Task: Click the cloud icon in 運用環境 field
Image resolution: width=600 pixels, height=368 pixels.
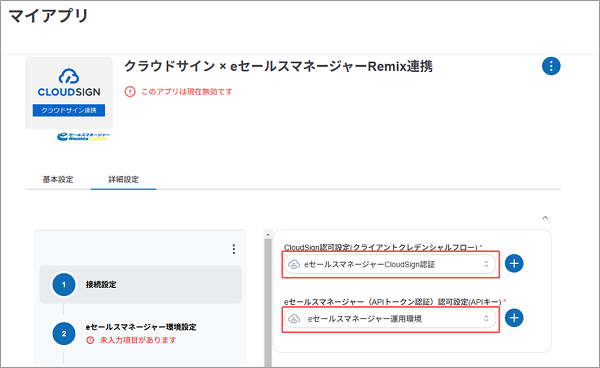Action: coord(294,319)
